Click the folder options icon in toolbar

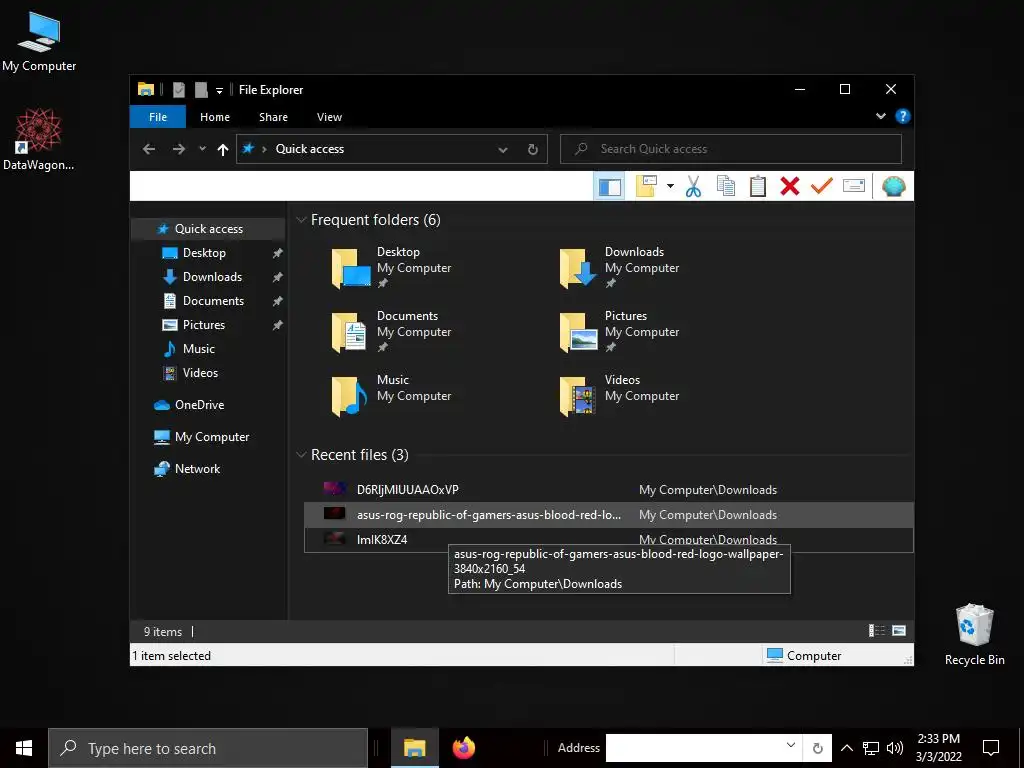tap(646, 186)
